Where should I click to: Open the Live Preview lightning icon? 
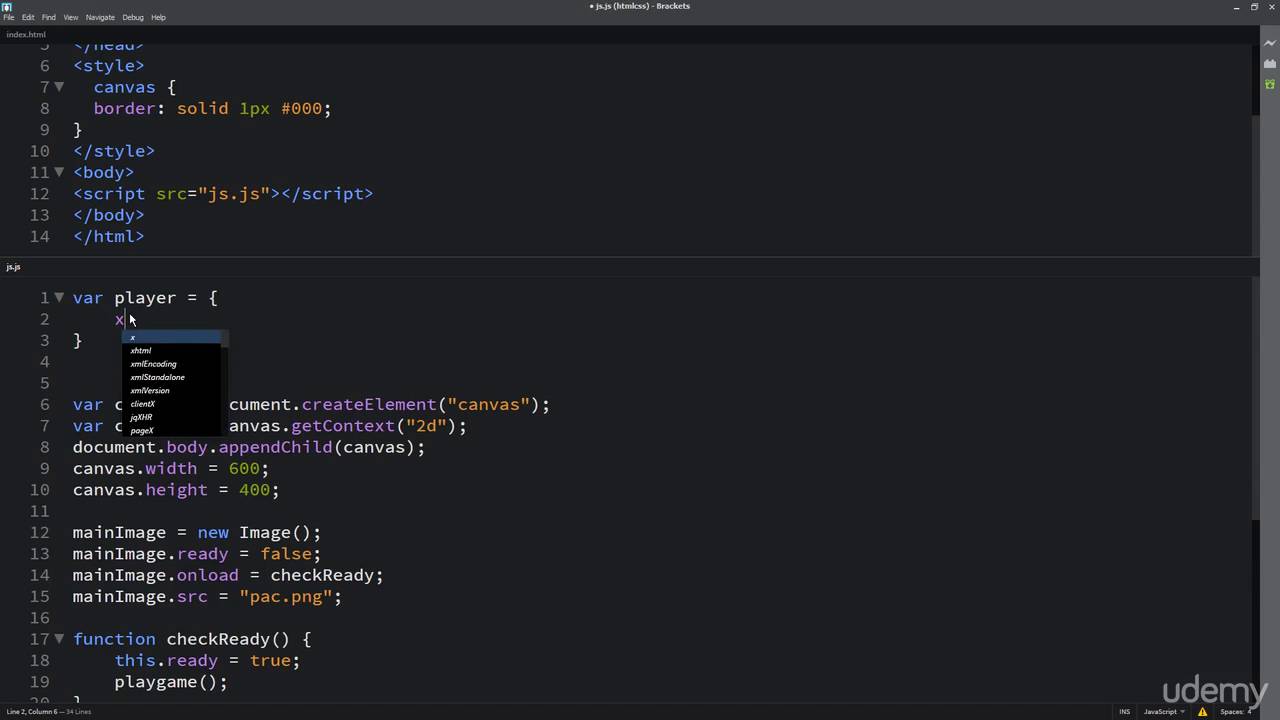click(1270, 43)
